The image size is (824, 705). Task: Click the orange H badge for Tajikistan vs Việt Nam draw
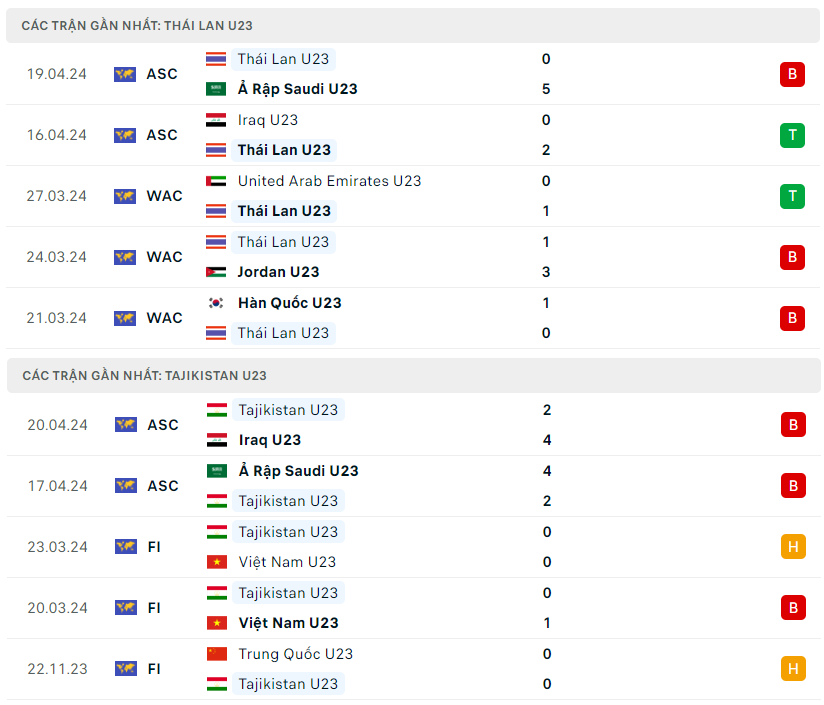click(x=793, y=547)
